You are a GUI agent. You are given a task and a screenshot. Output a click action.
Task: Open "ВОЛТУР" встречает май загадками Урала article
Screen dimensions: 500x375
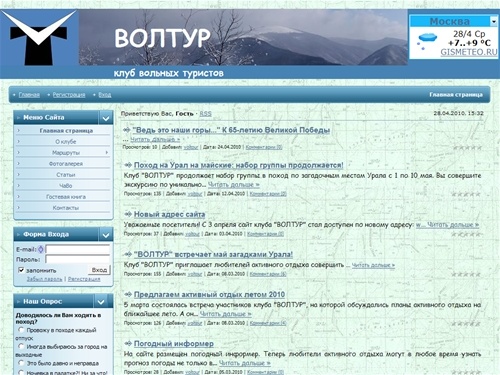coord(213,254)
